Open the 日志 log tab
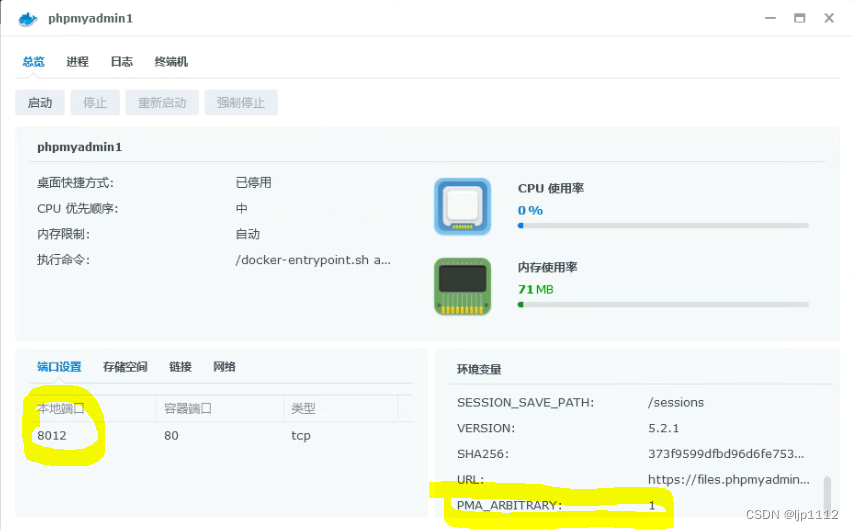Screen dimensions: 854x531 tap(121, 62)
